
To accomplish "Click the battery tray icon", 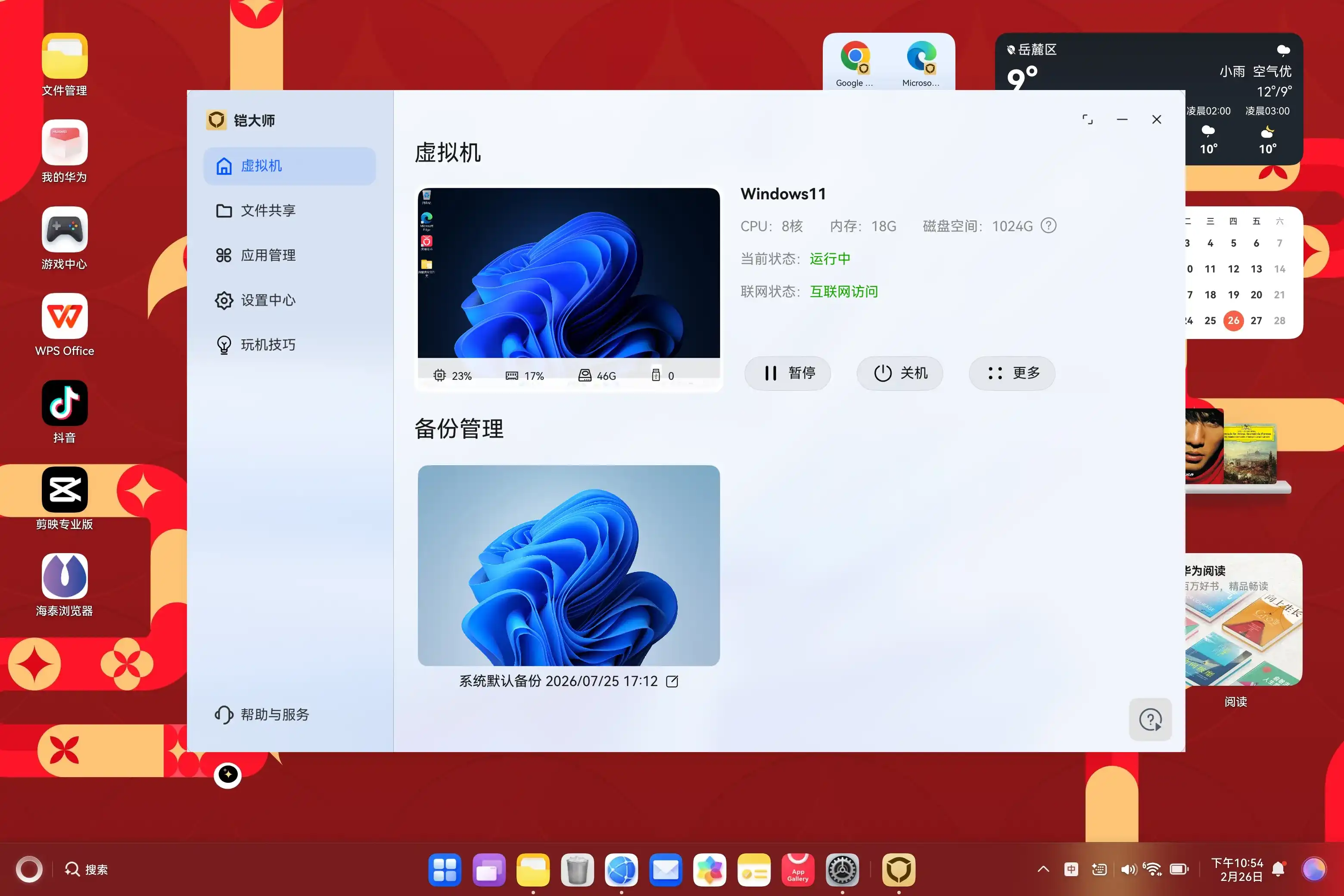I will point(1179,869).
